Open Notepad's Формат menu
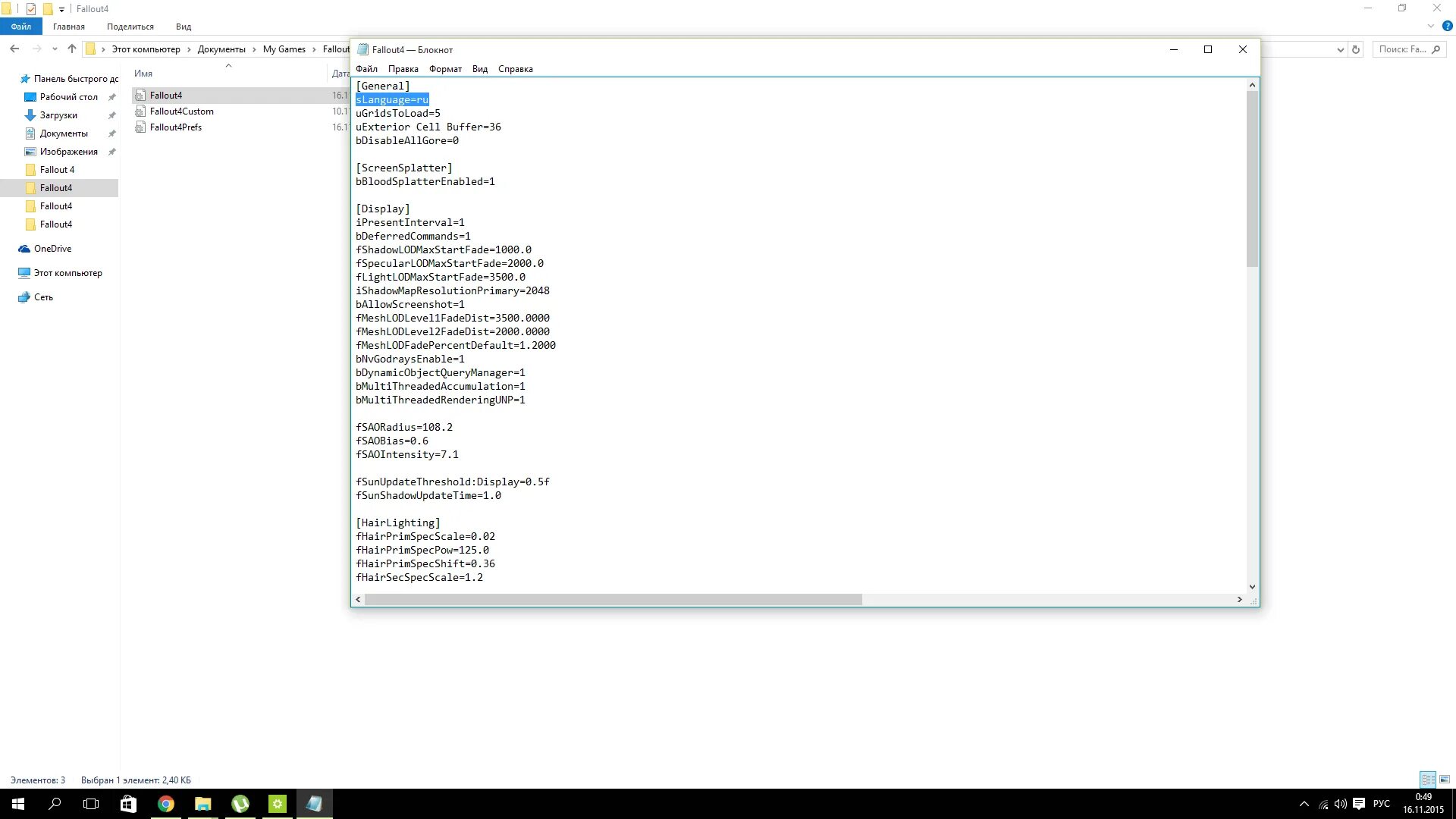 tap(445, 69)
